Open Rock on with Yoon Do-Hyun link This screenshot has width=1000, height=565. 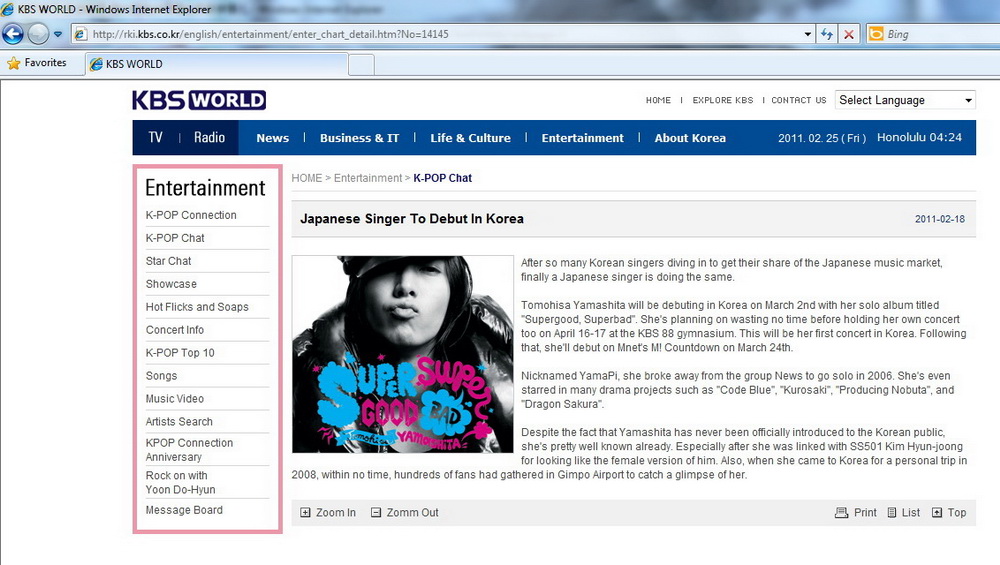pyautogui.click(x=180, y=482)
